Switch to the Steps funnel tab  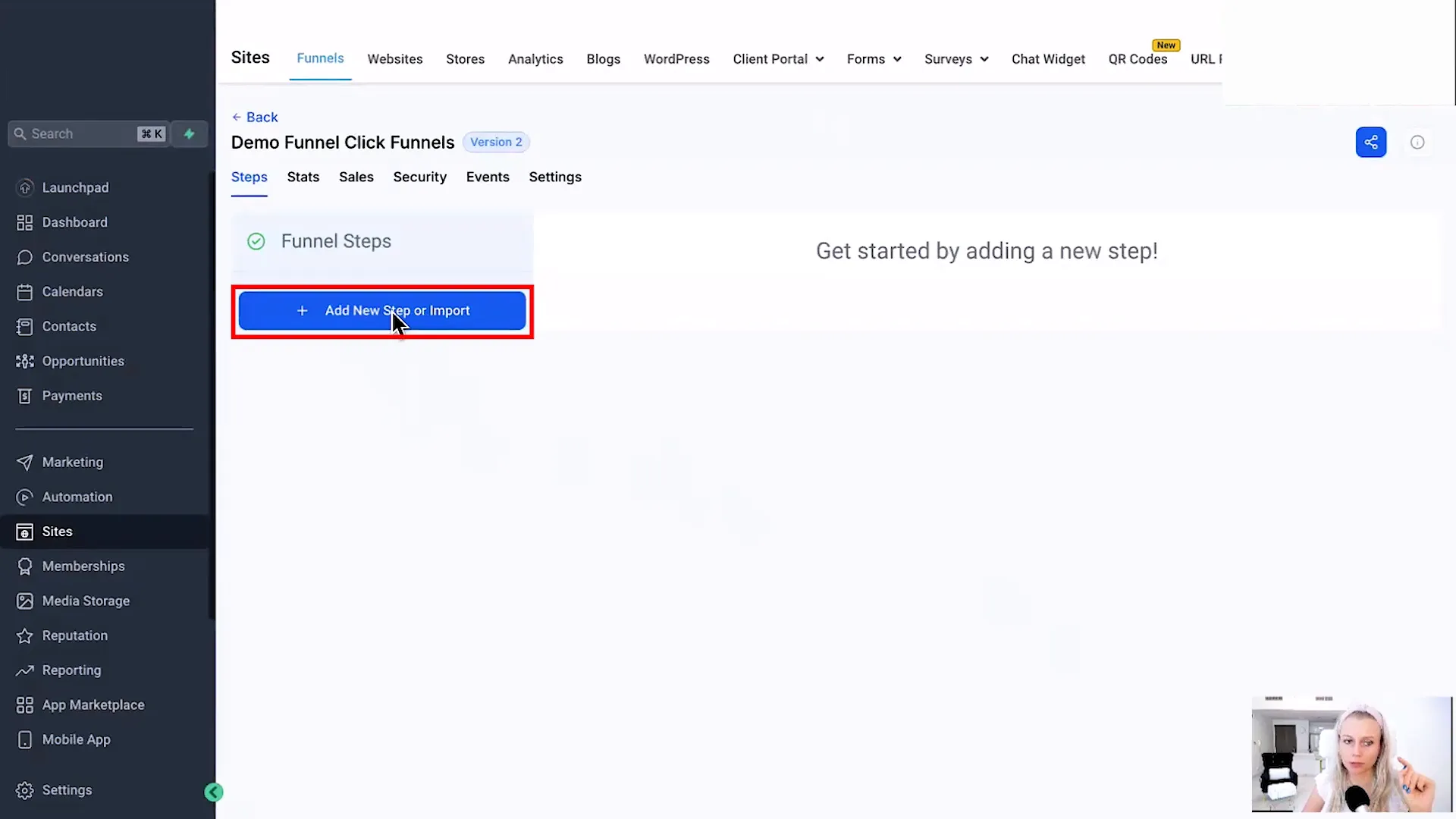pos(249,177)
